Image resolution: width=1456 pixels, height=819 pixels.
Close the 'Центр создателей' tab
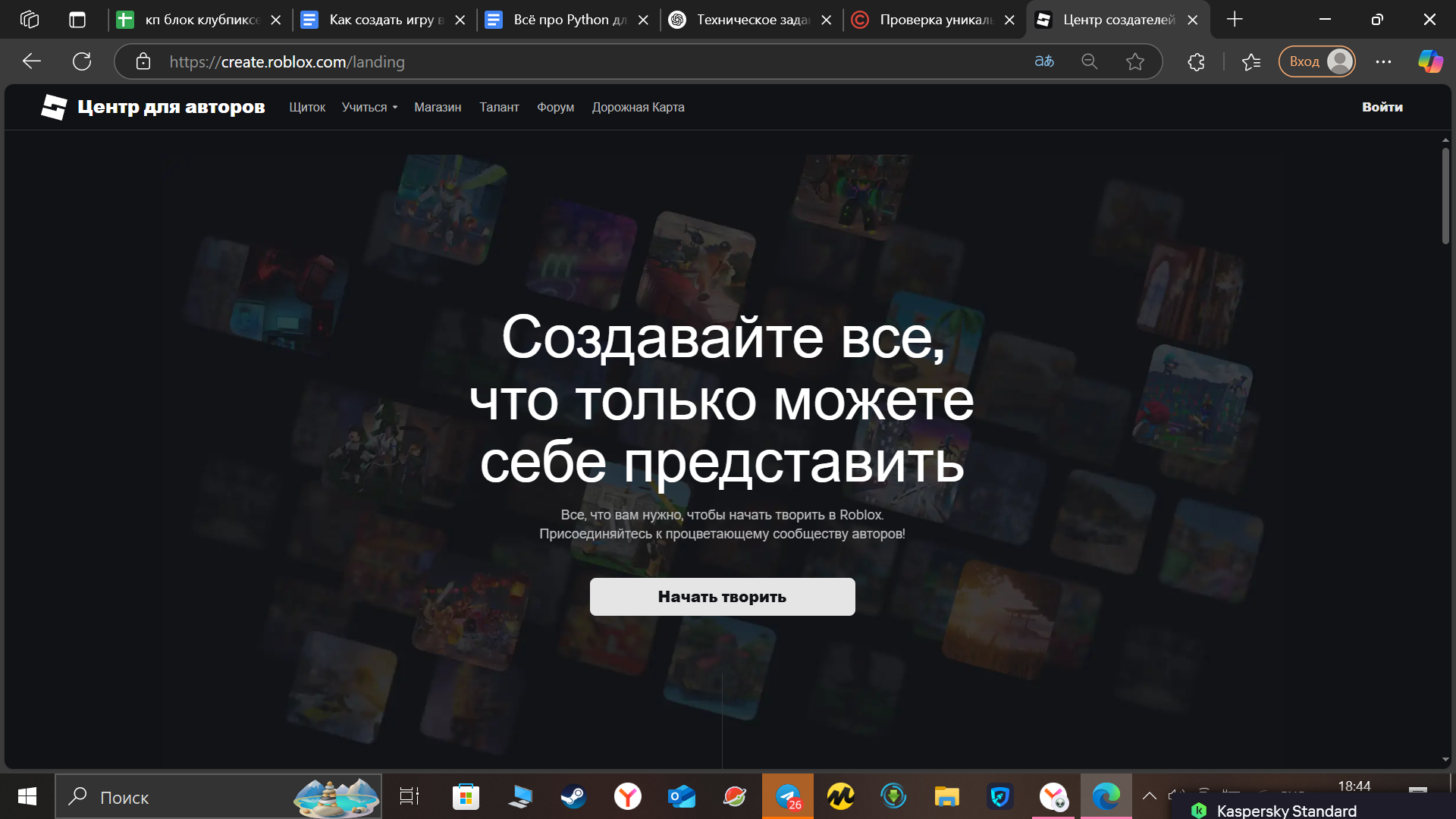click(x=1192, y=20)
